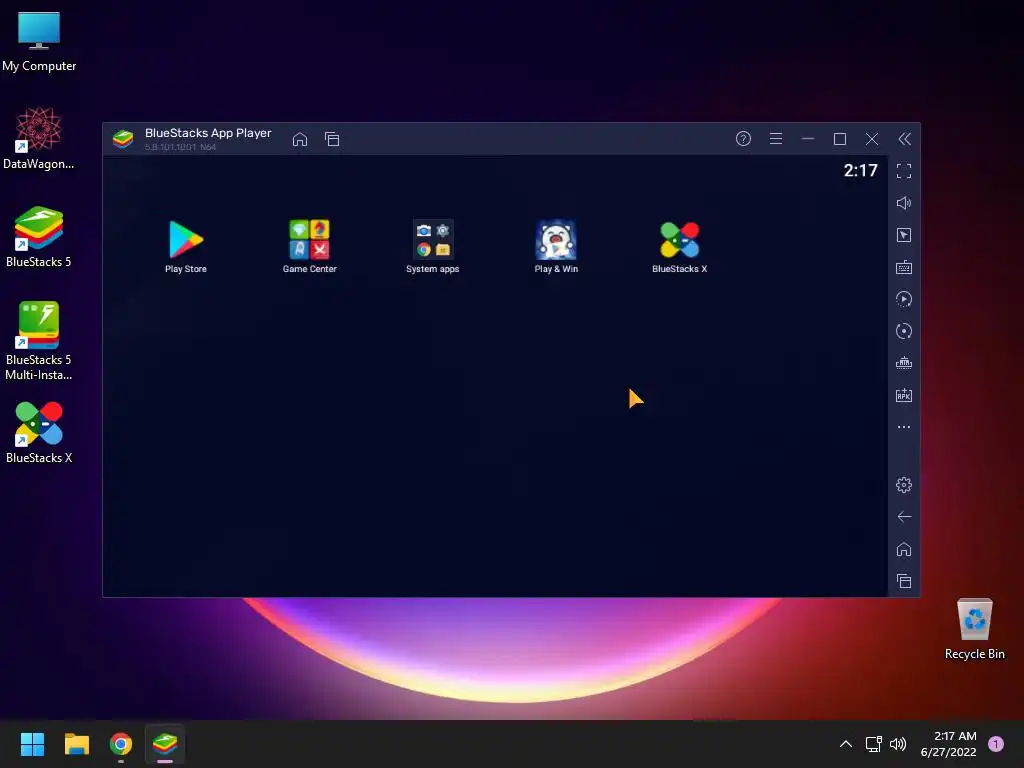Click the BlueStacks logo in title bar
Viewport: 1024px width, 768px height.
coord(123,139)
